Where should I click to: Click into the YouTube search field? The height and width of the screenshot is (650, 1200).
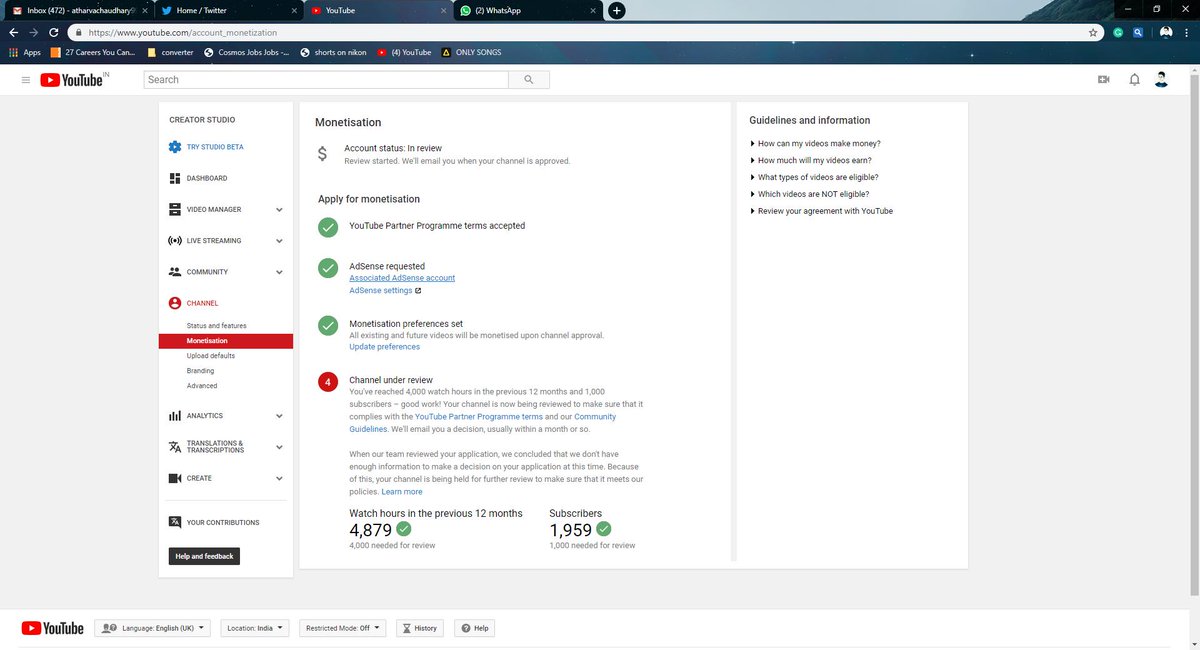tap(326, 80)
